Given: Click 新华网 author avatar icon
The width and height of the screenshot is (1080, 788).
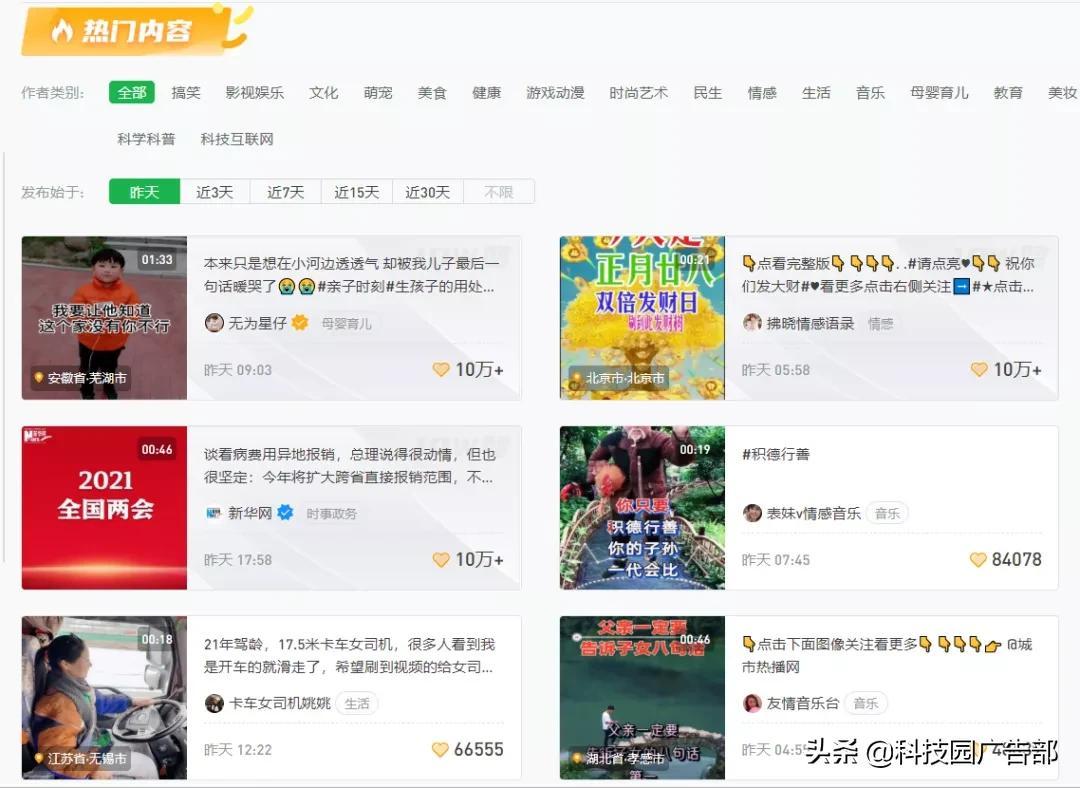Looking at the screenshot, I should coord(214,513).
